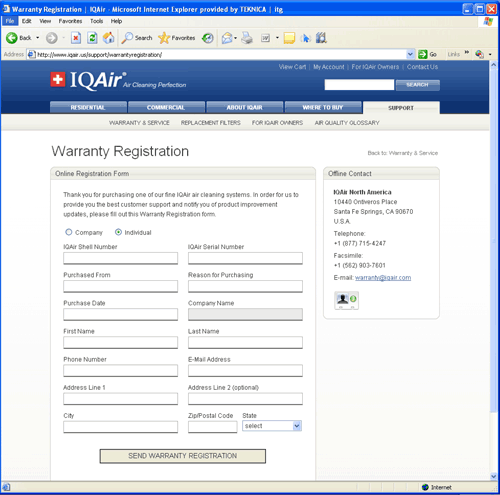Screen dimensions: 500x495
Task: Click the site Search button
Action: (x=418, y=85)
